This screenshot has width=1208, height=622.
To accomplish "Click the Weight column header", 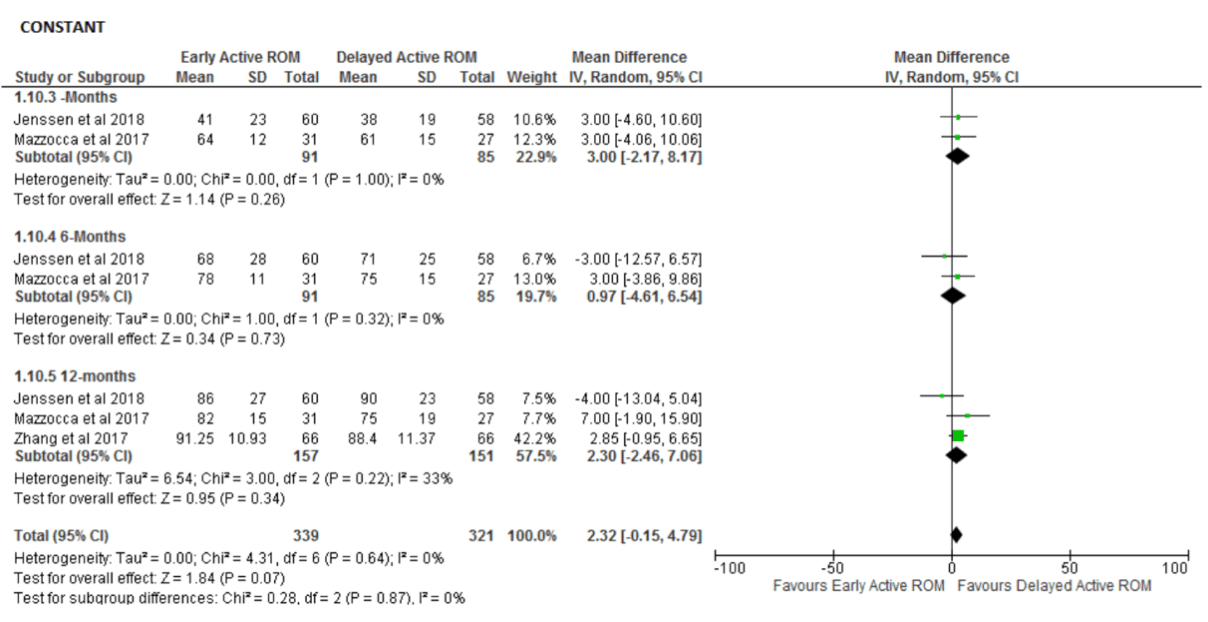I will coord(531,77).
